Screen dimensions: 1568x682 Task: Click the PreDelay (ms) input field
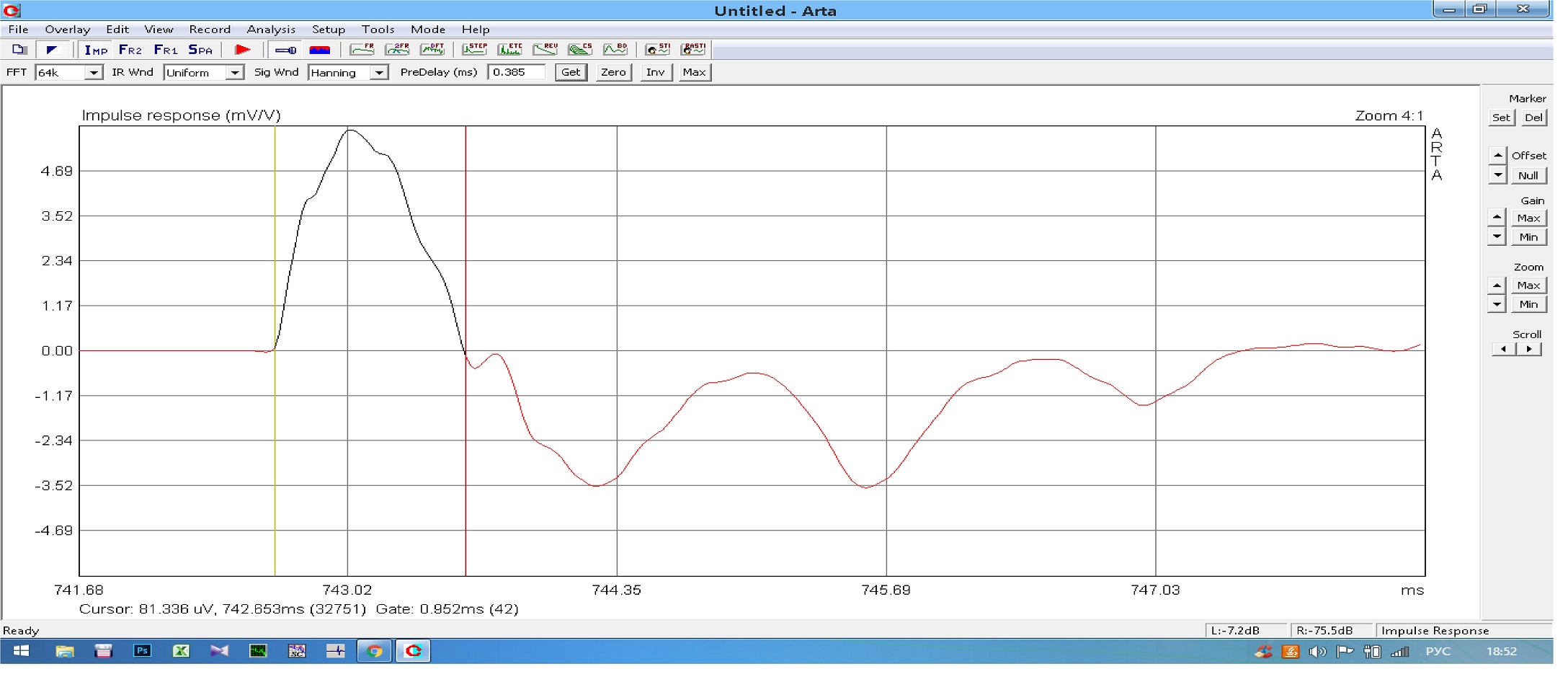coord(515,72)
